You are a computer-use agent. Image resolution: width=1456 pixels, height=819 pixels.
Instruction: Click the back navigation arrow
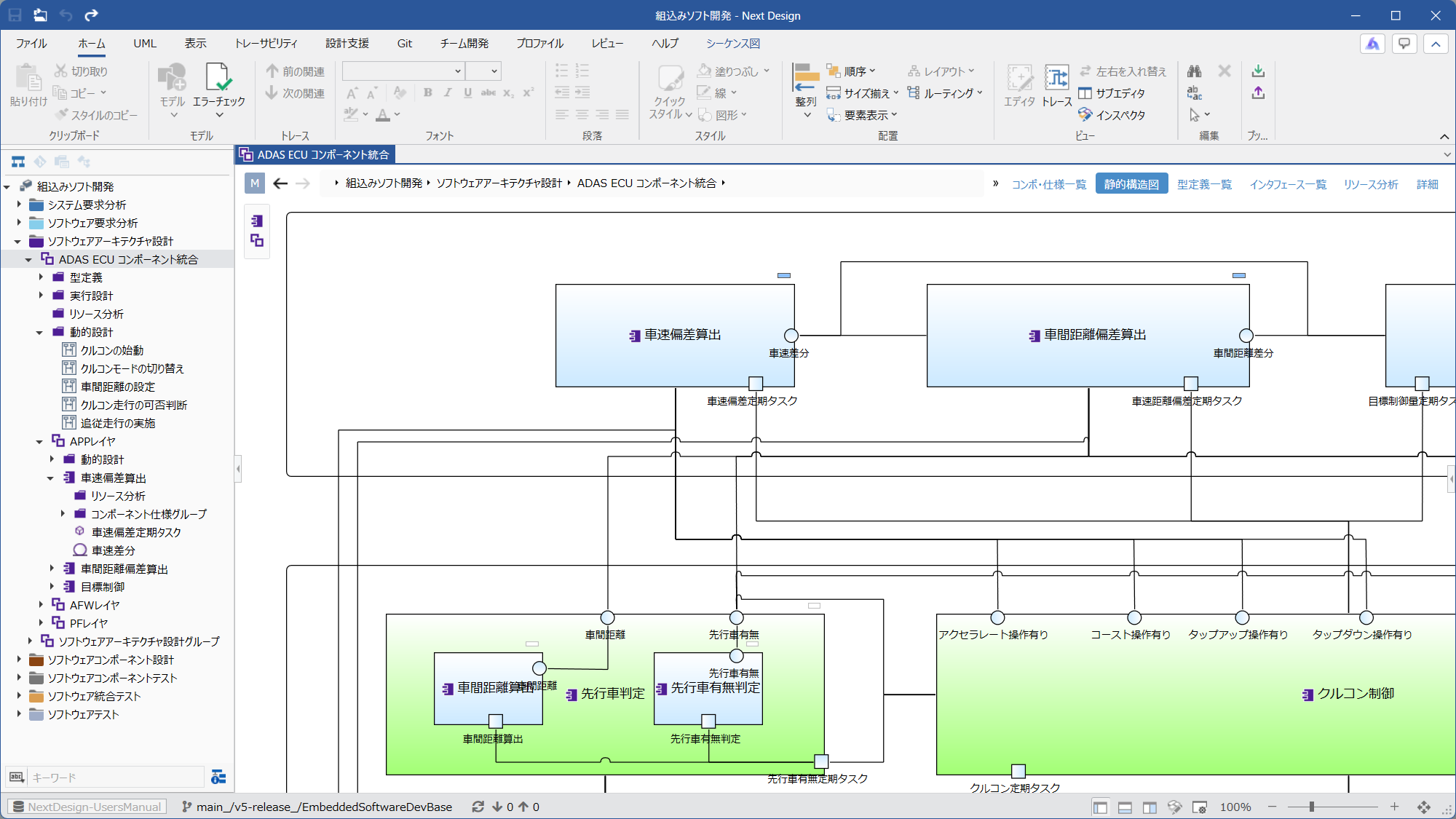tap(280, 183)
